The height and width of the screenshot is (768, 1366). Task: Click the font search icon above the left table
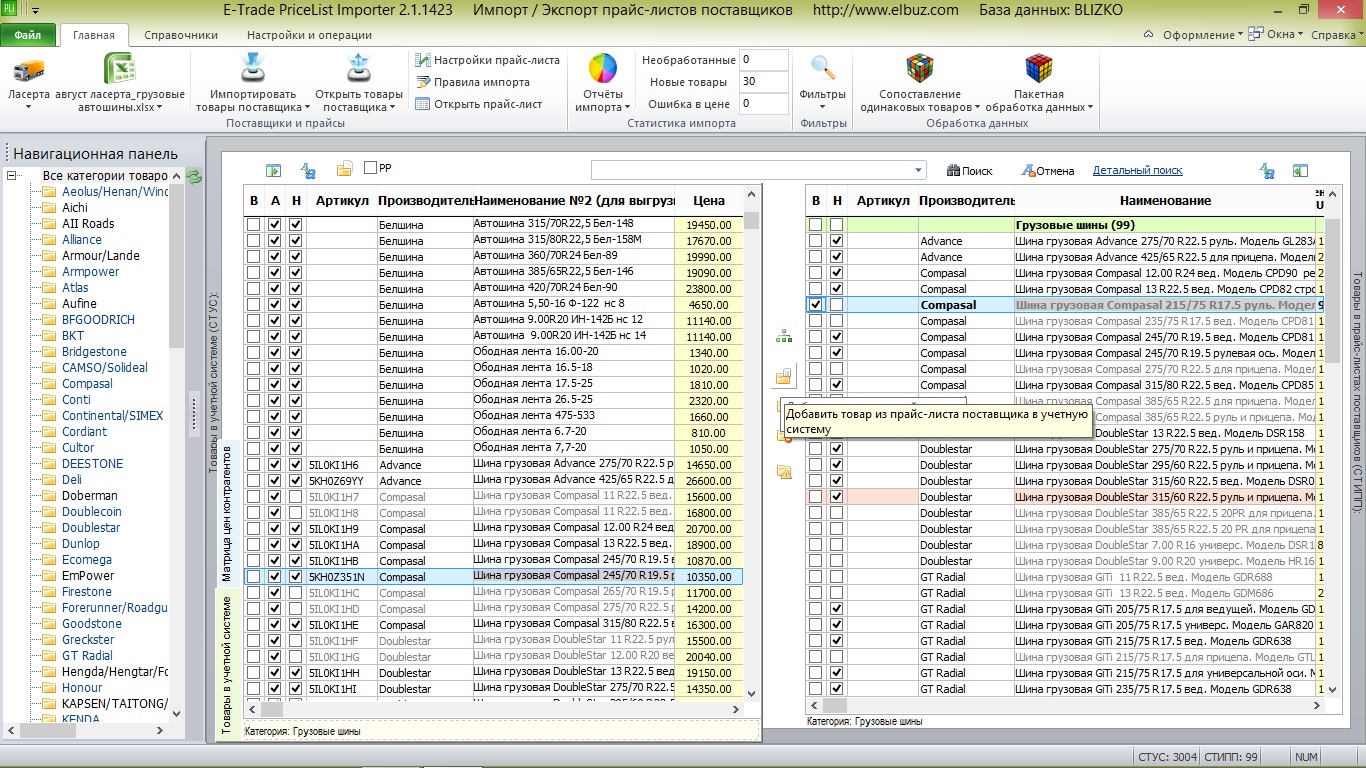tap(308, 170)
